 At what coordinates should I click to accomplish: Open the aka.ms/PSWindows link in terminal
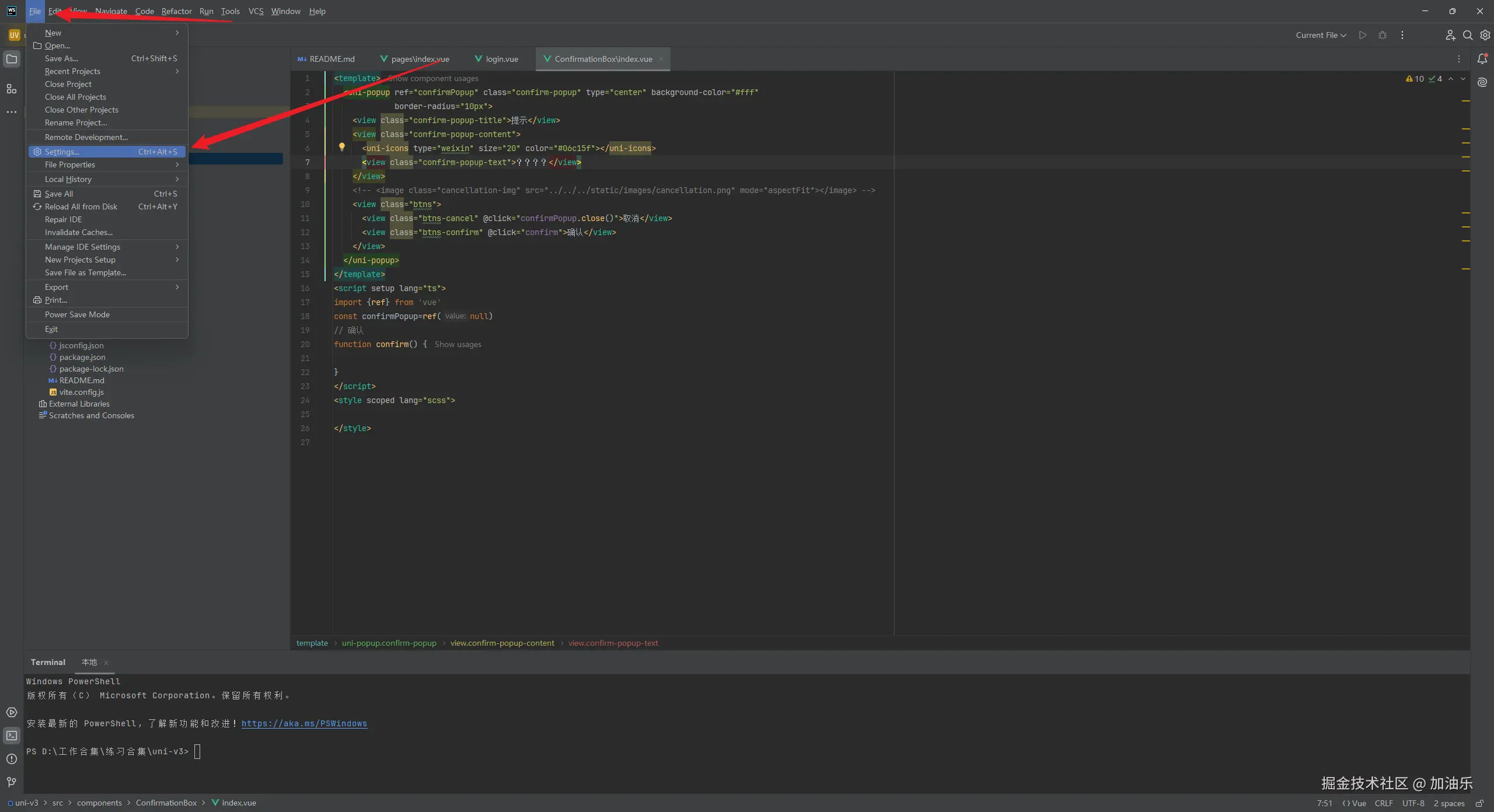(304, 723)
